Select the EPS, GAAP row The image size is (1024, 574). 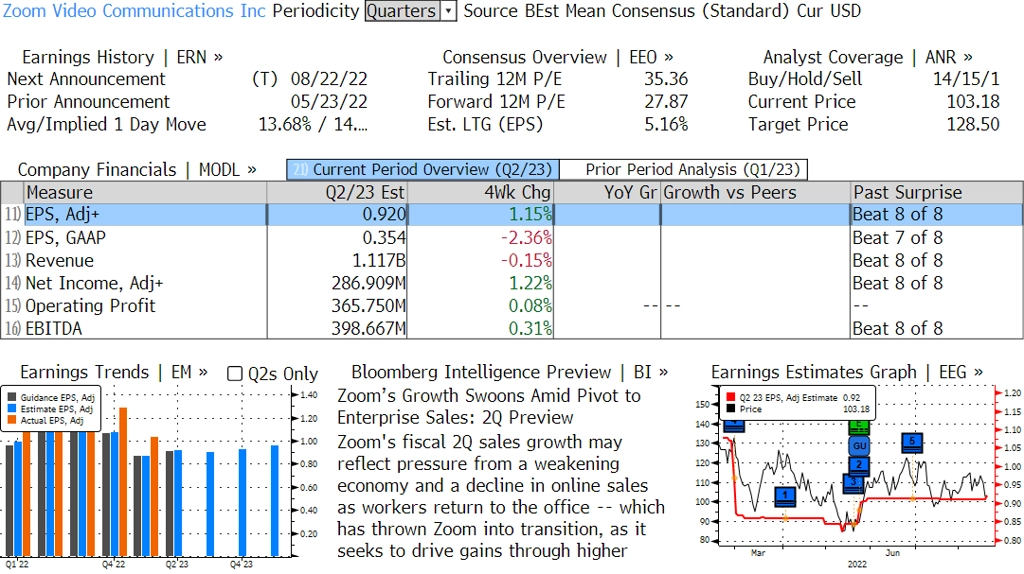(512, 238)
